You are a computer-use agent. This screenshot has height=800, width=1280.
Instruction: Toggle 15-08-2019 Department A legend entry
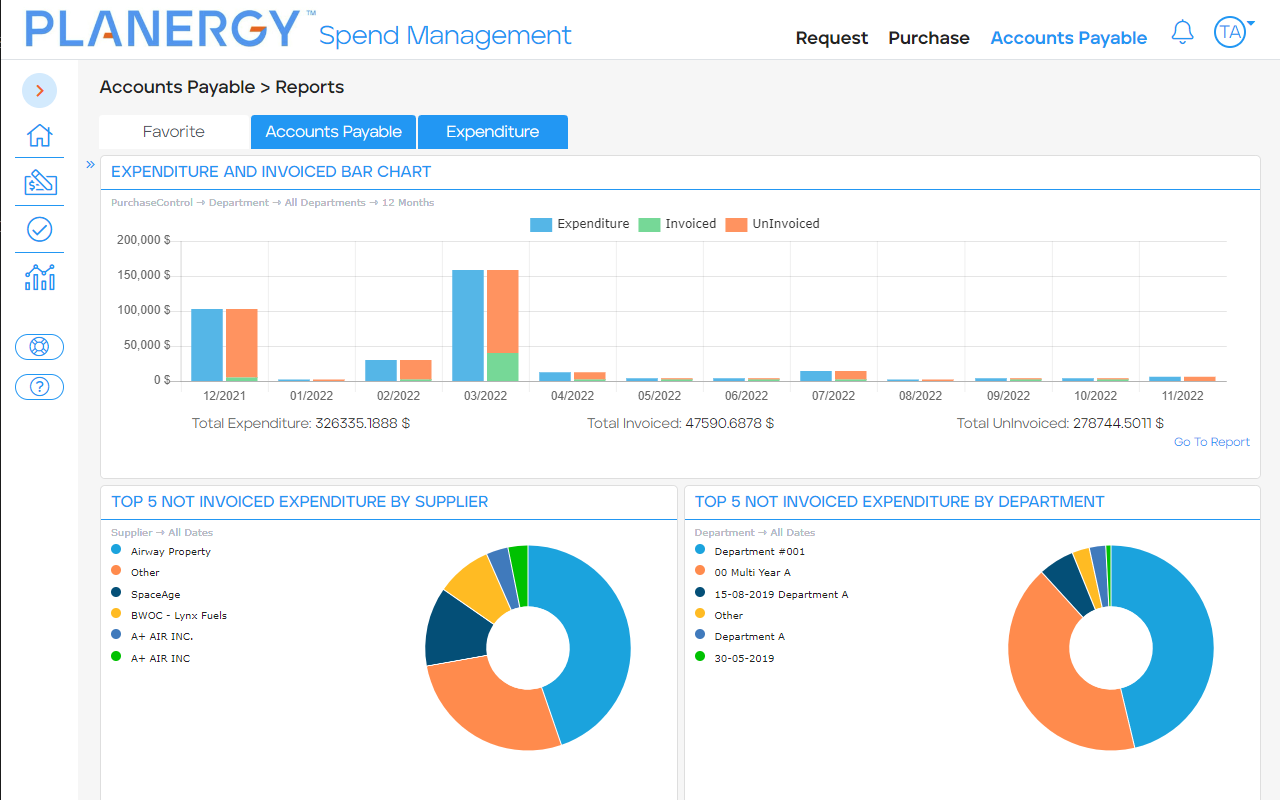point(771,594)
